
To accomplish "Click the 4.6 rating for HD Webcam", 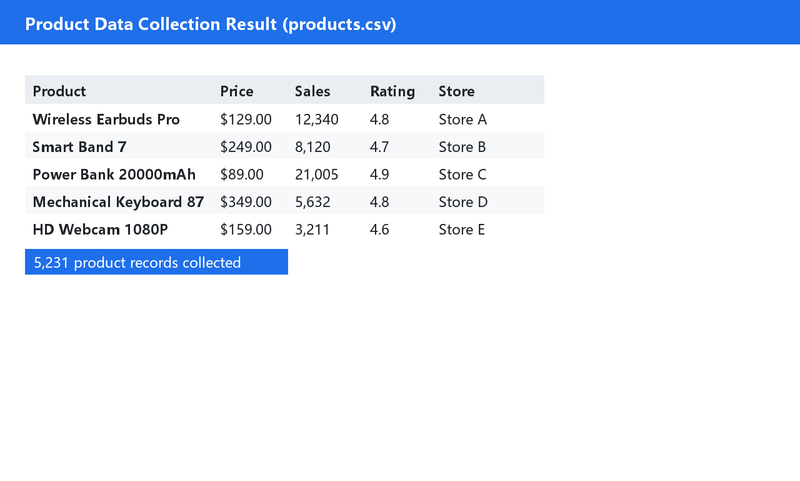I will (x=380, y=230).
